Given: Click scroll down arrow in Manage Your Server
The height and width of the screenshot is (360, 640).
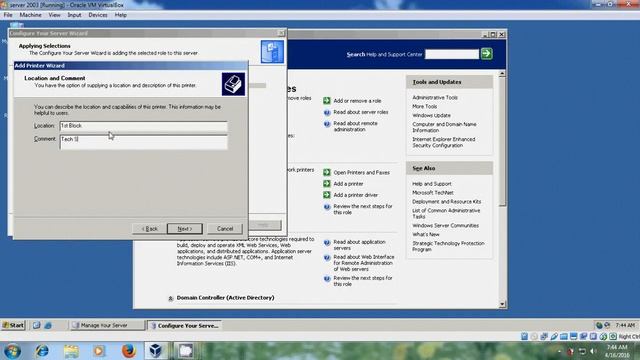Looking at the screenshot, I should click(x=502, y=304).
